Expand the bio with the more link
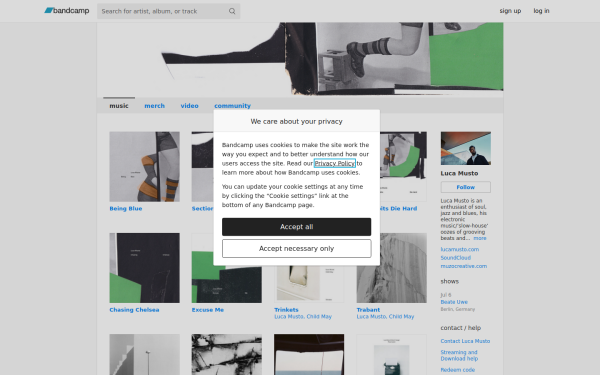The image size is (600, 375). [480, 238]
